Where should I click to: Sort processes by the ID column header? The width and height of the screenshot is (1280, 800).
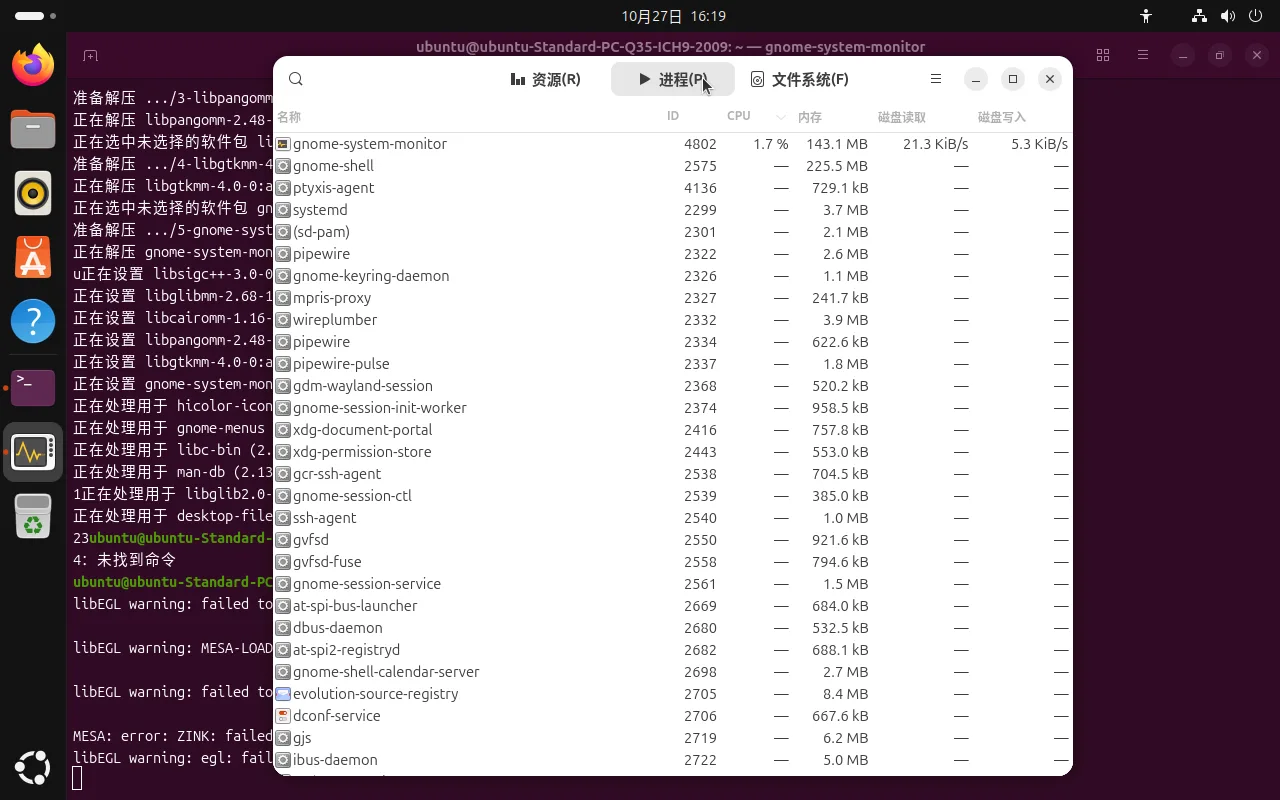[692, 117]
